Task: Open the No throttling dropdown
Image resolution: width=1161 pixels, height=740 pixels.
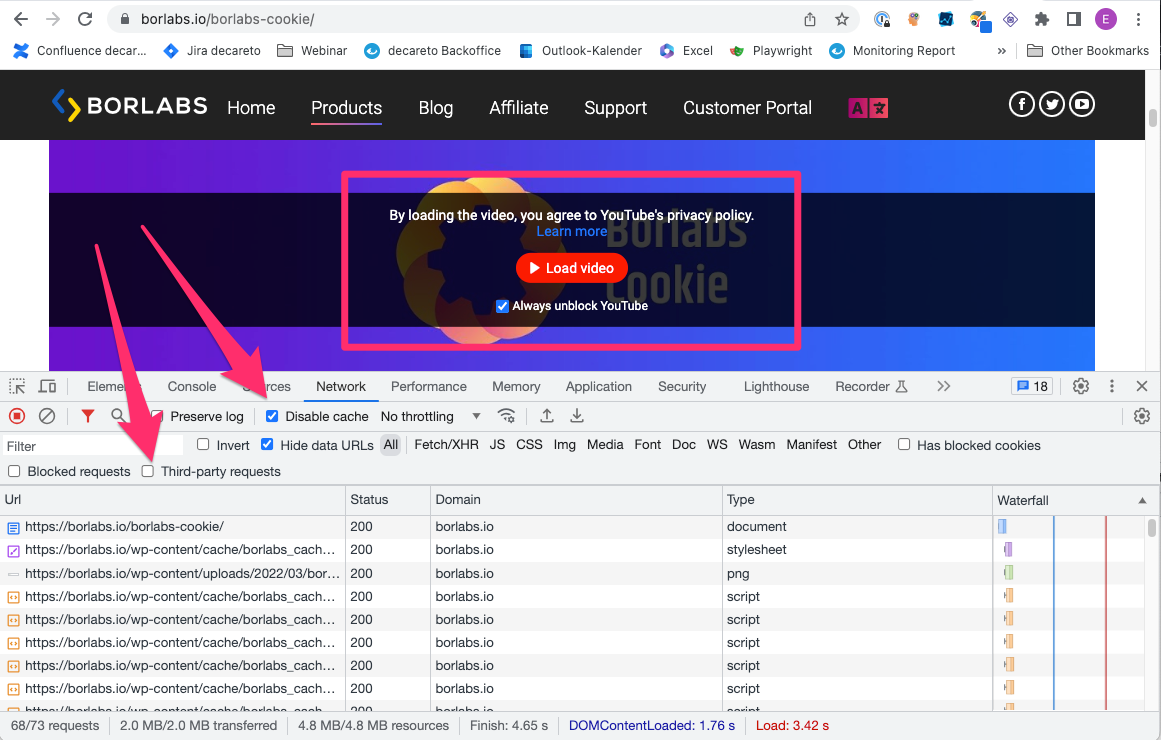Action: click(430, 416)
